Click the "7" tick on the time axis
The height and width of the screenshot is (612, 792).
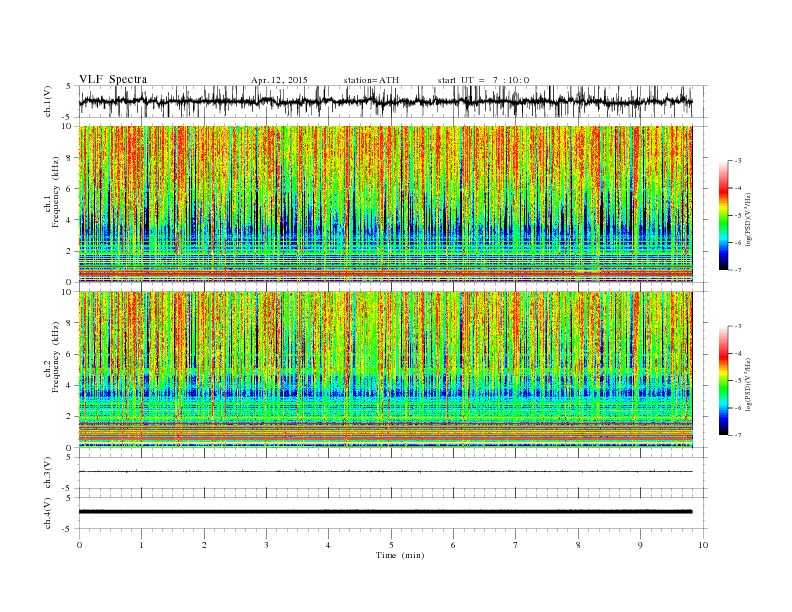coord(516,545)
